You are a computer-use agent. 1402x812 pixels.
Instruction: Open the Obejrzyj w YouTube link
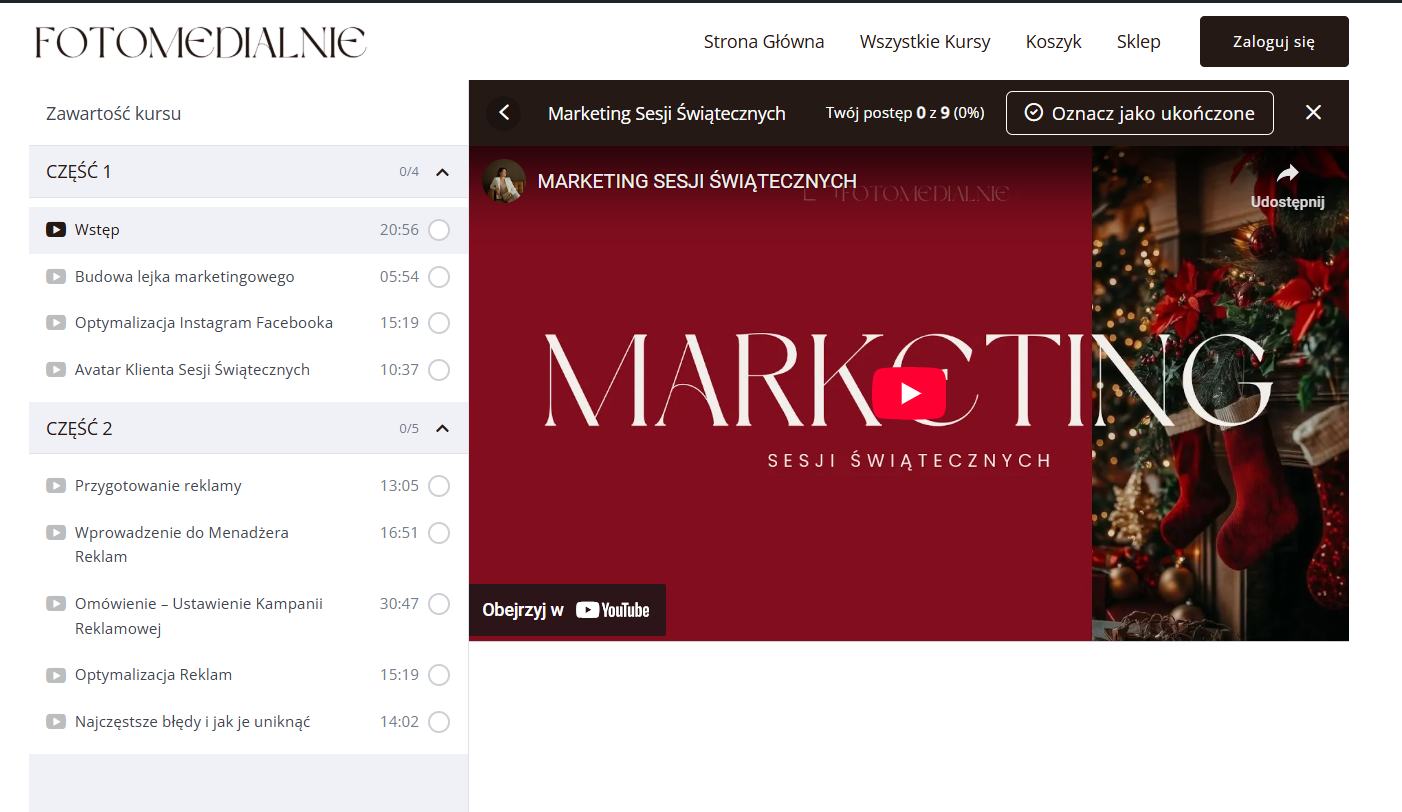click(x=566, y=610)
